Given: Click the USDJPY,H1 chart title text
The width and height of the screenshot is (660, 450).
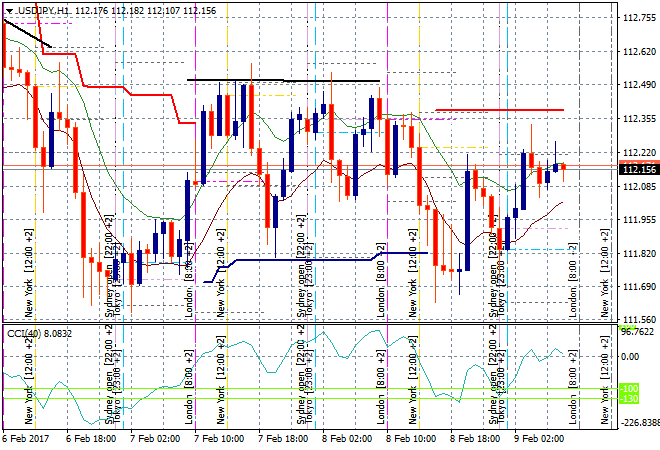Looking at the screenshot, I should [x=42, y=11].
